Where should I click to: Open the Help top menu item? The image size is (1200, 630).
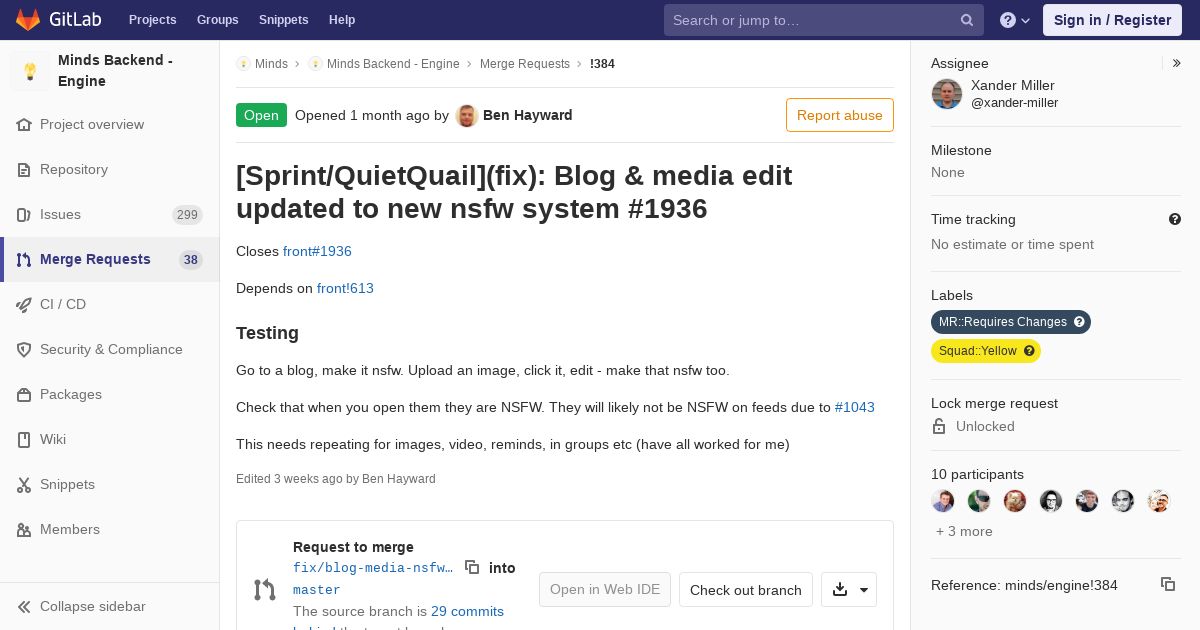[342, 20]
